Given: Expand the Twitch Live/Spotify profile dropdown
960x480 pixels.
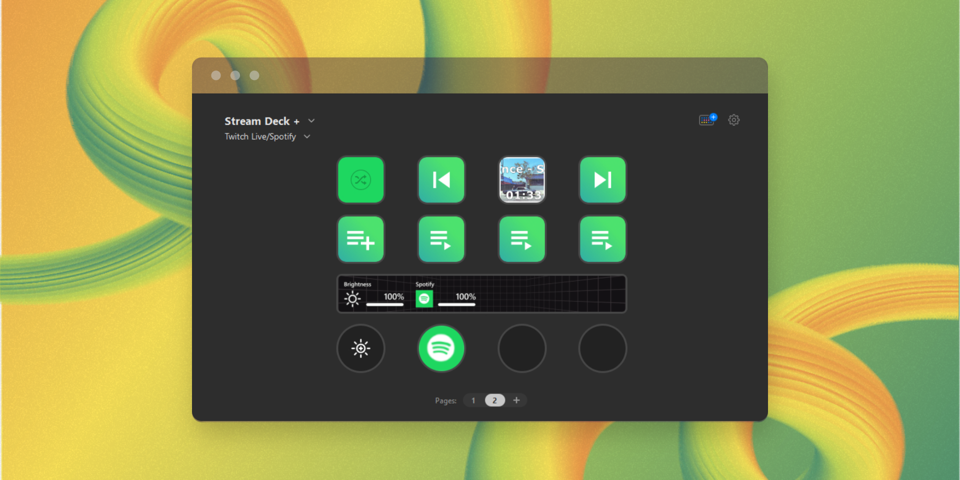Looking at the screenshot, I should [268, 137].
